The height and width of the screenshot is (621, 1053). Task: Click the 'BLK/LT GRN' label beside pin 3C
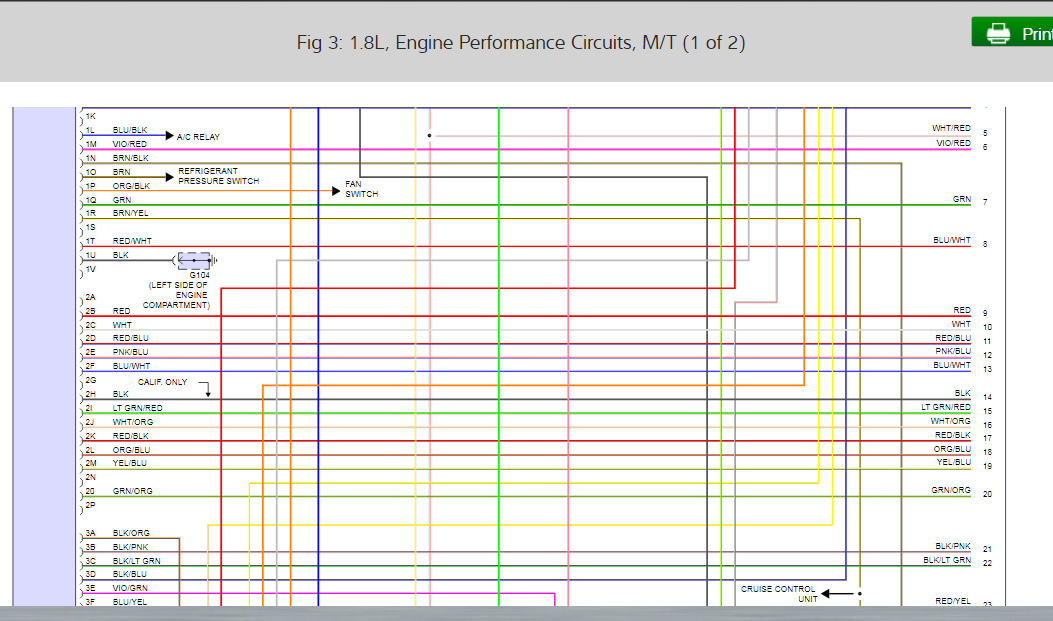click(136, 561)
